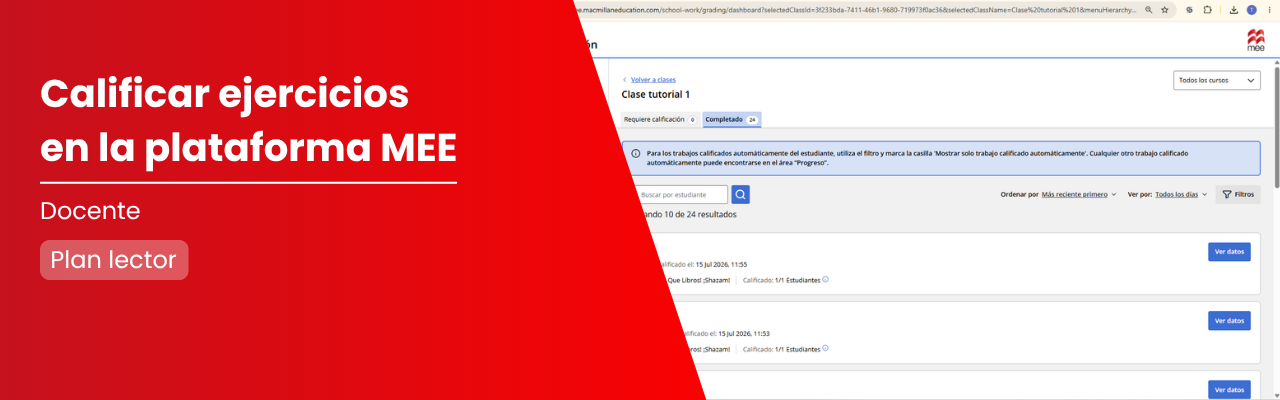
Task: Open the Todos los cursos dropdown
Action: click(x=1216, y=80)
